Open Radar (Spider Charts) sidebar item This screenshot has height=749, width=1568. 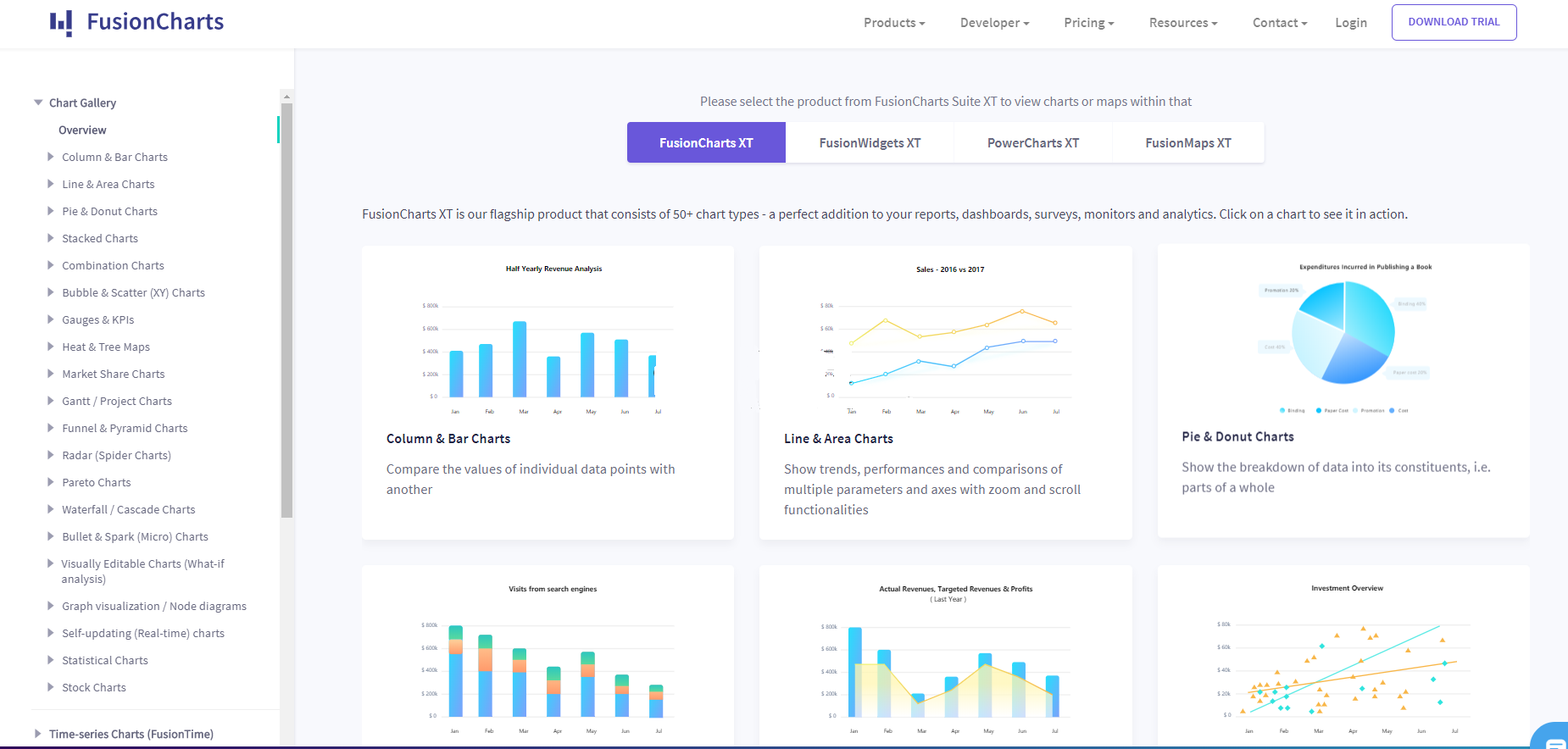coord(116,455)
